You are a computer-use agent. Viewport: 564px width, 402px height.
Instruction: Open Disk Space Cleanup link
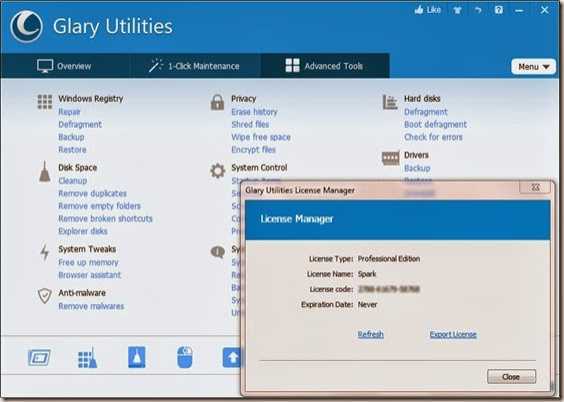73,181
